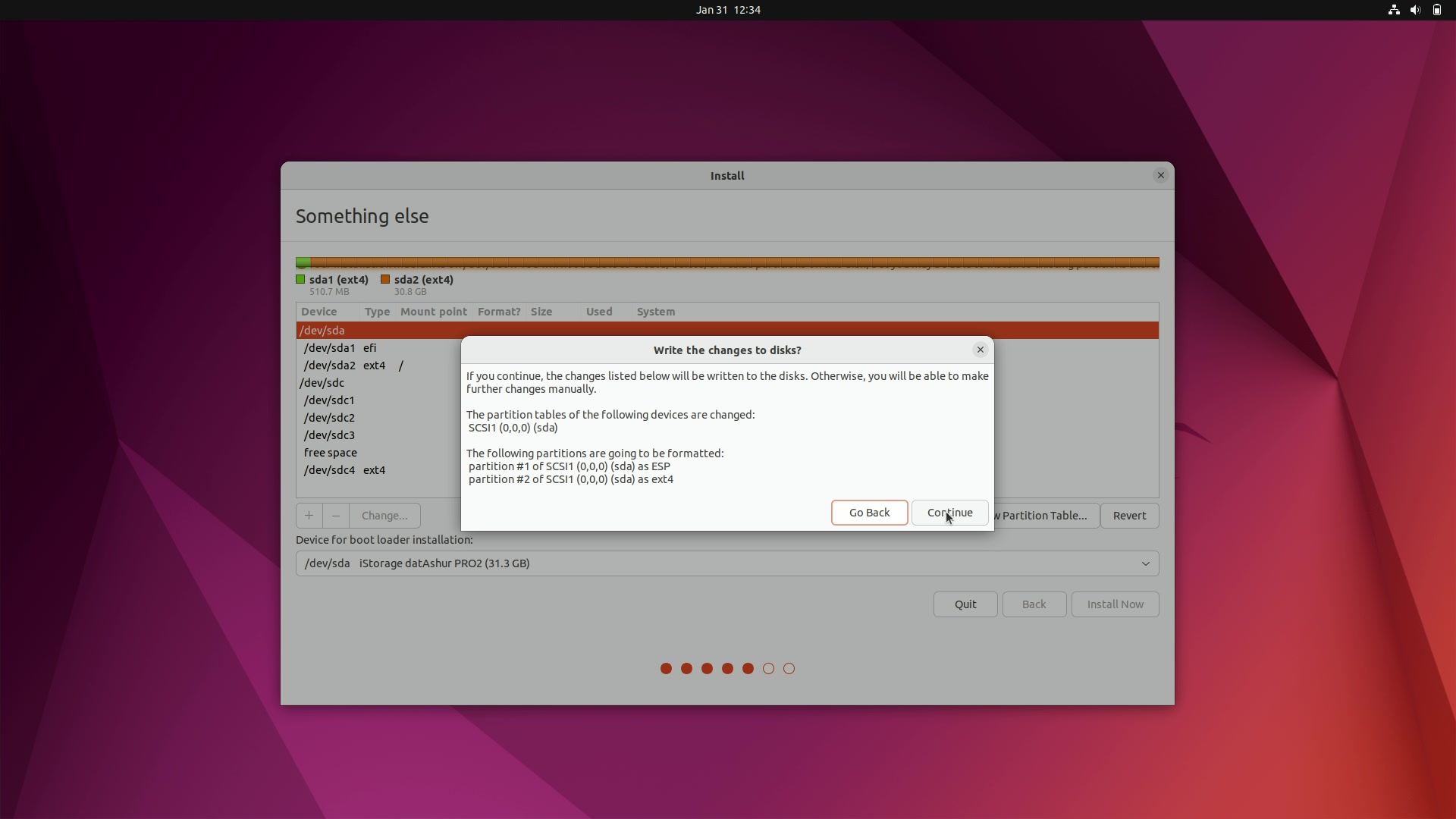Click 'partition #1 ... as ESP' line
This screenshot has height=819, width=1456.
pos(570,466)
